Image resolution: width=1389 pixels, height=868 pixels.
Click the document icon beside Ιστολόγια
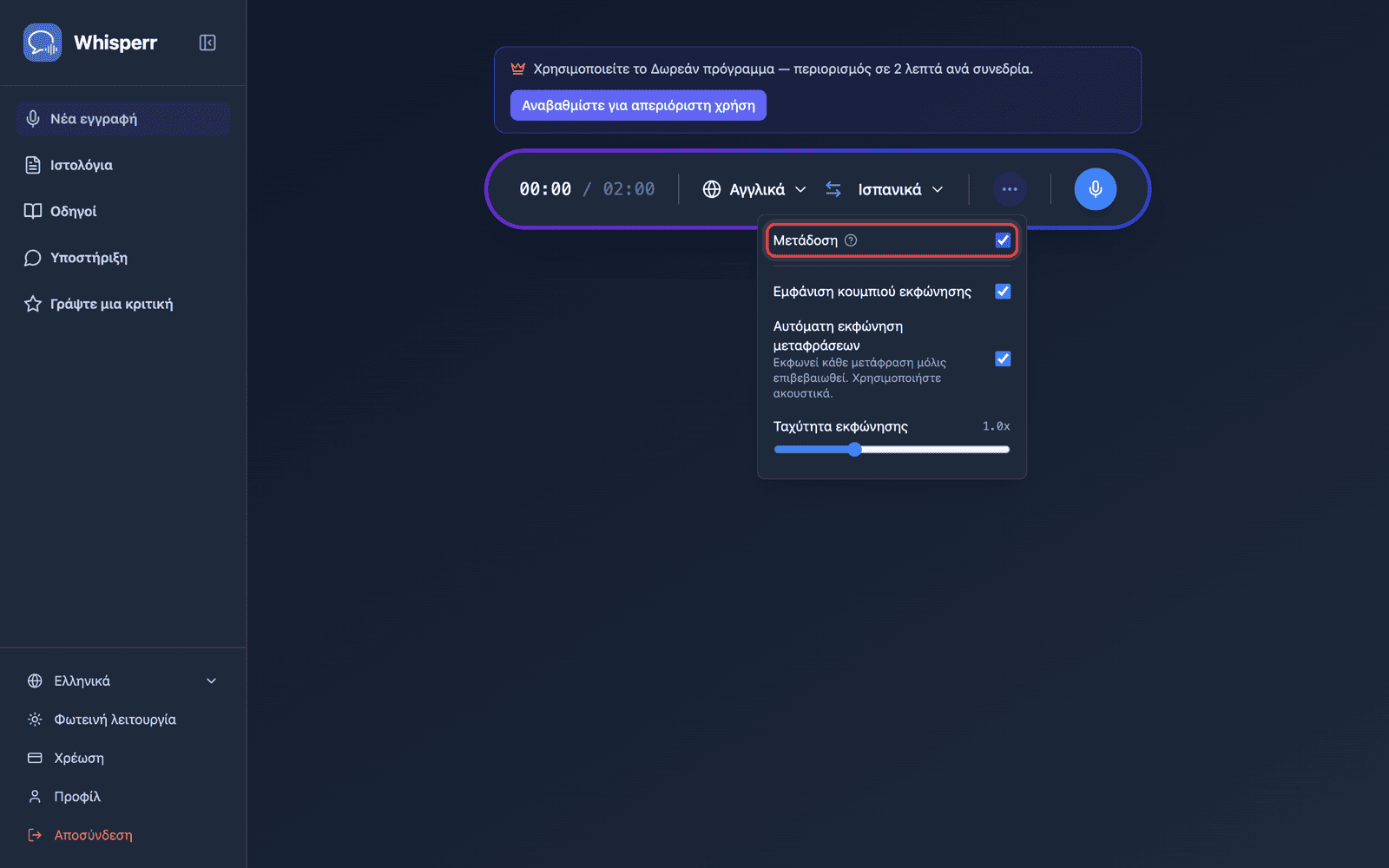33,165
